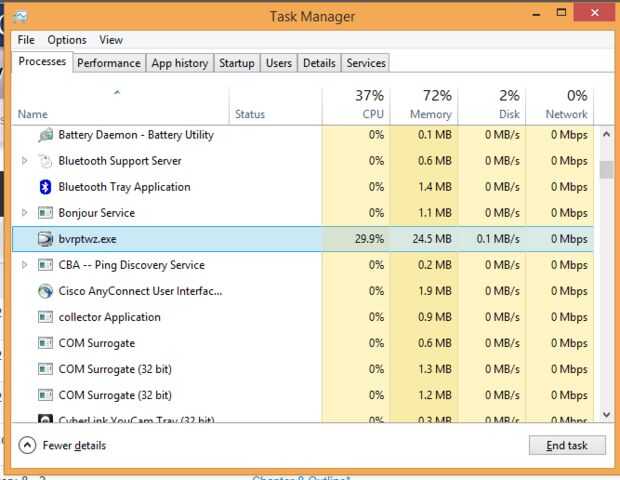Click the 1.9 MB memory value
620x480 pixels.
(435, 291)
